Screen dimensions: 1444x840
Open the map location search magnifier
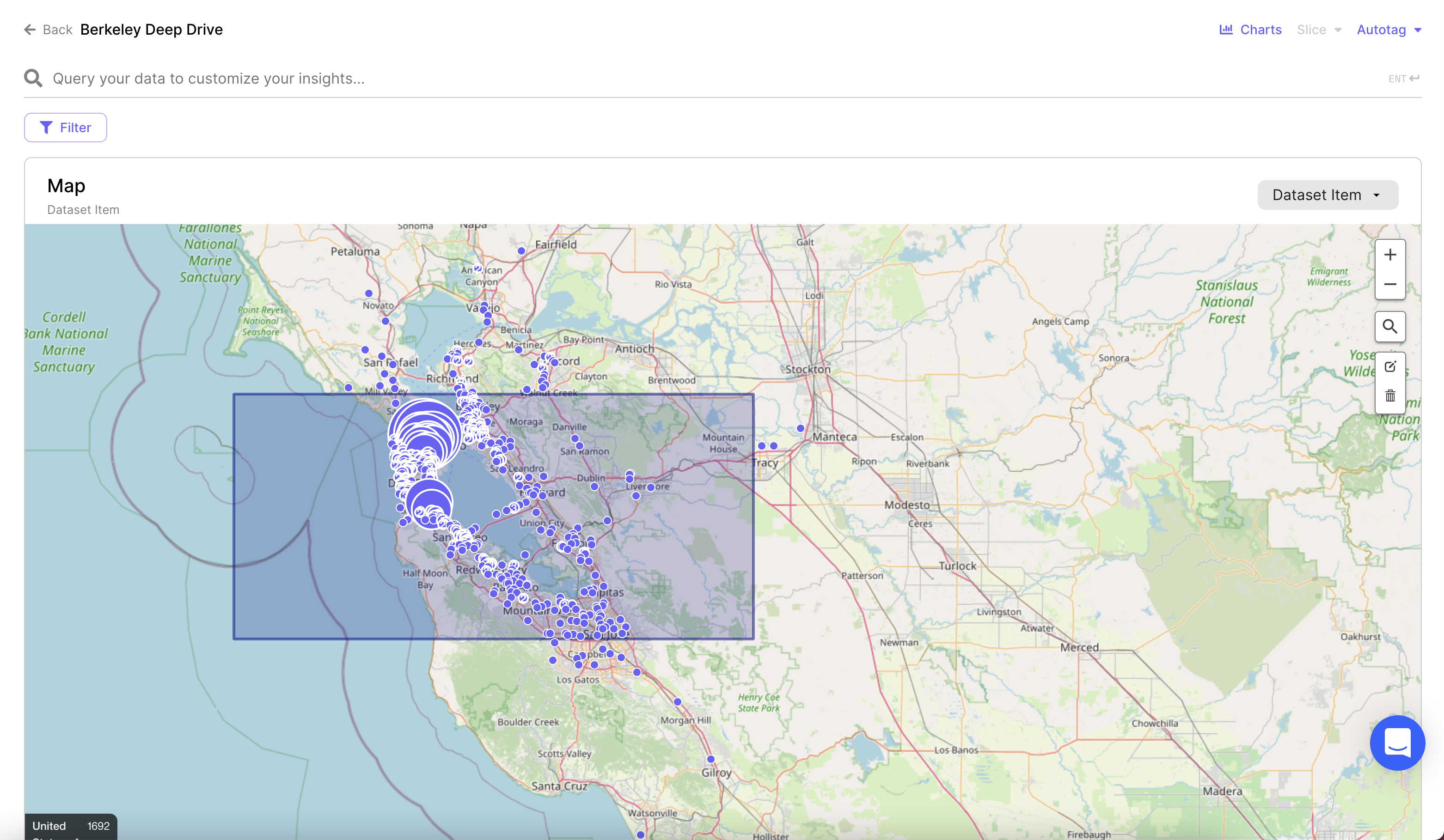point(1389,326)
